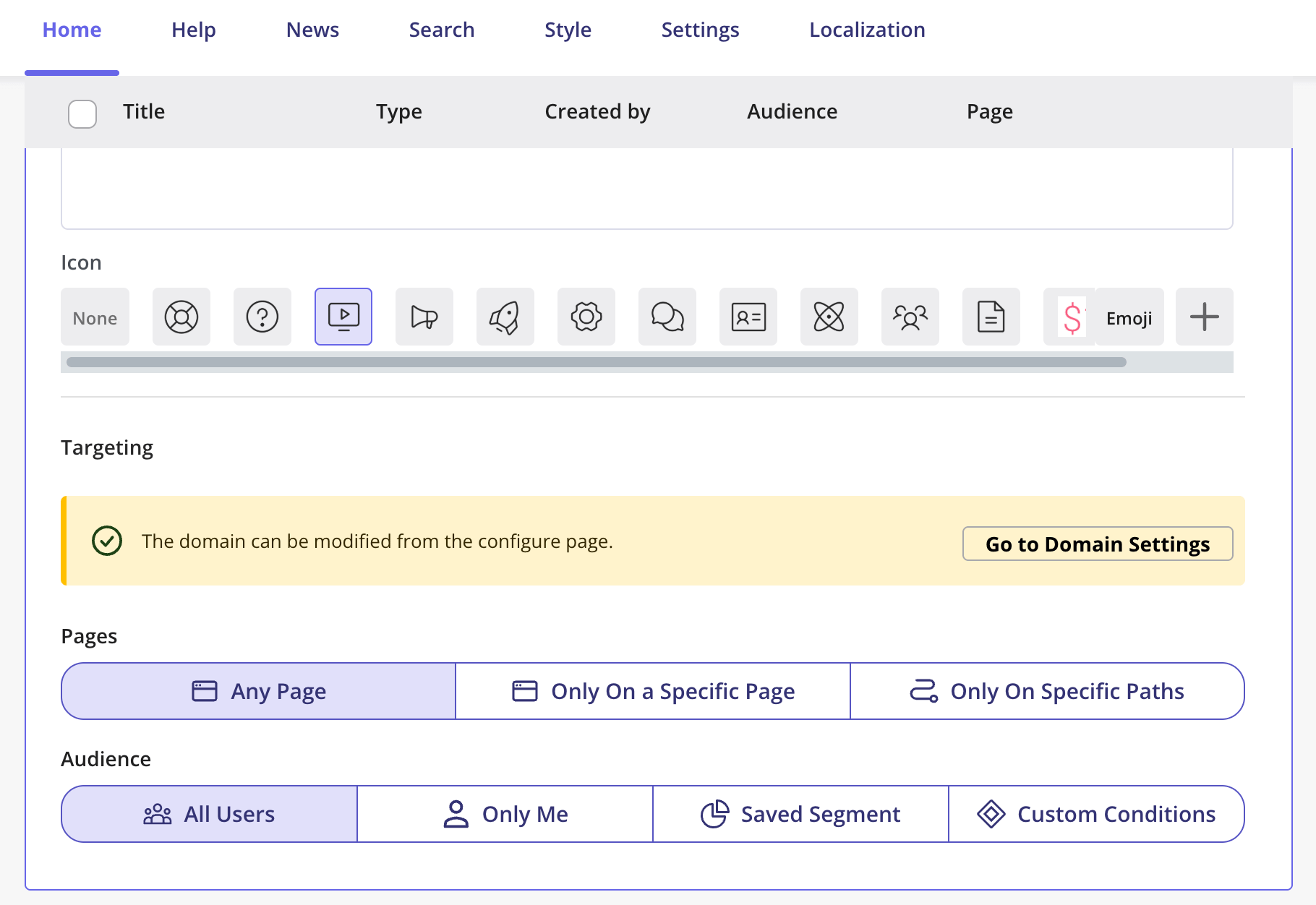Choose the contact card icon
1316x905 pixels.
click(x=748, y=317)
